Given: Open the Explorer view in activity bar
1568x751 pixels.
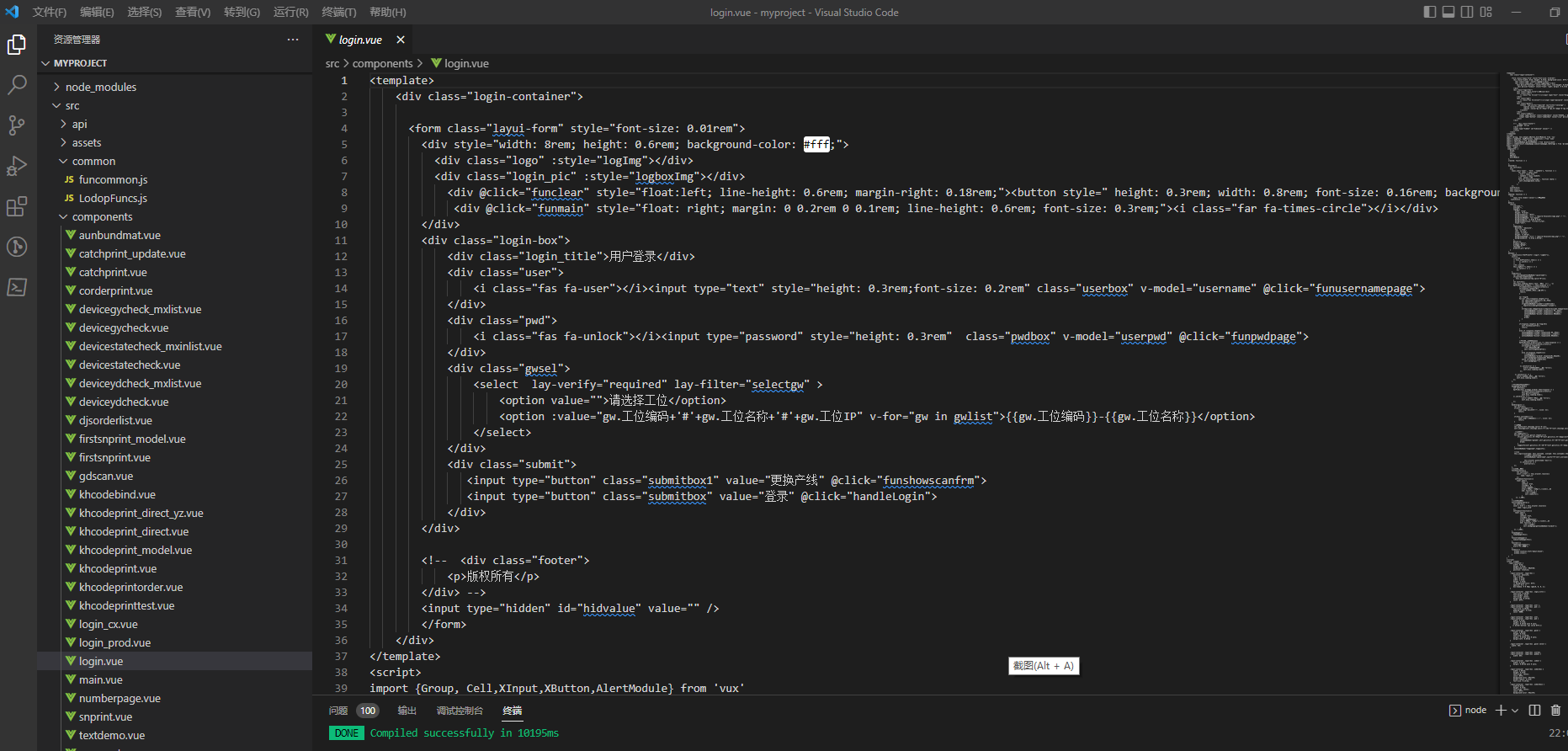Looking at the screenshot, I should [x=17, y=44].
